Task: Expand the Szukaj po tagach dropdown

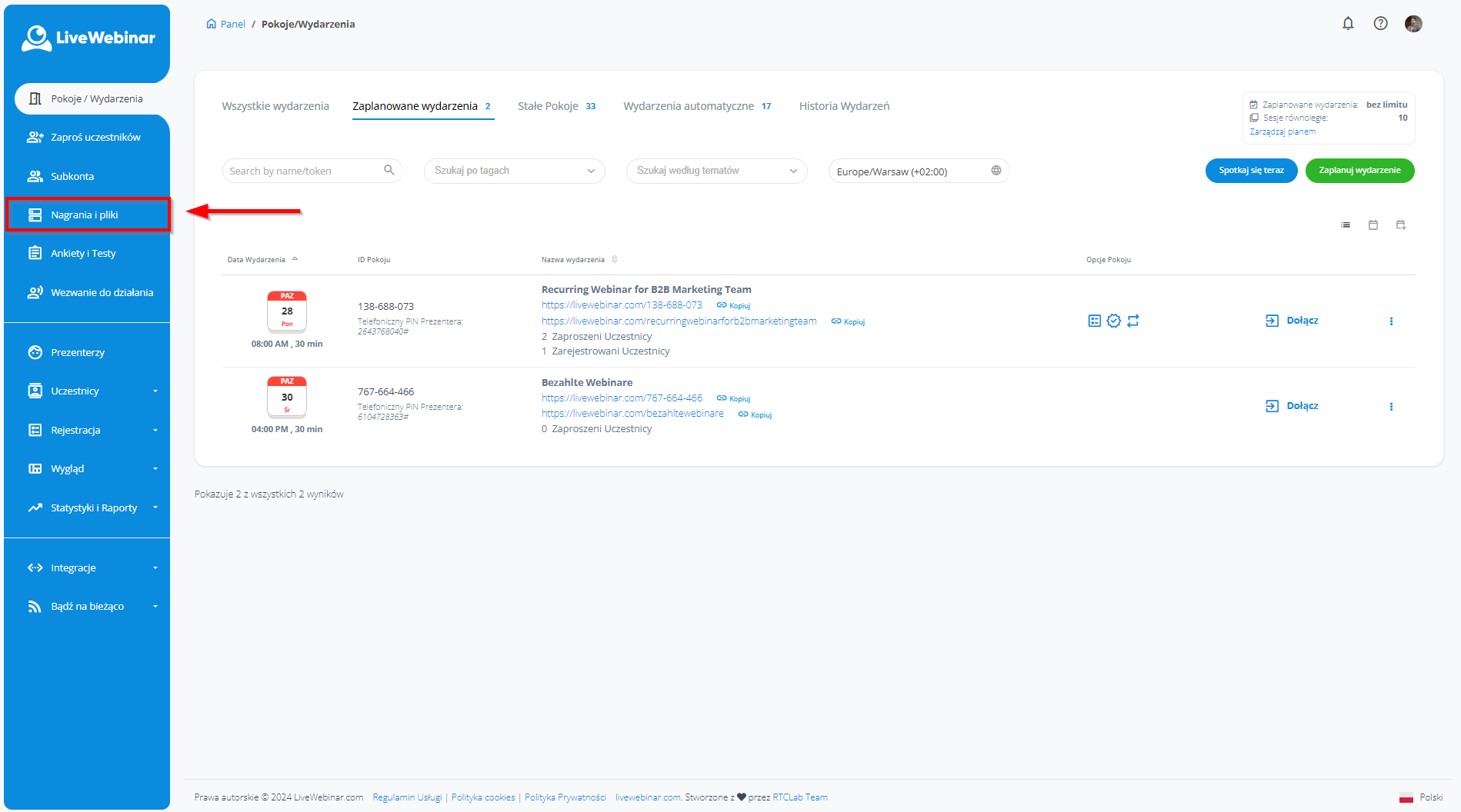Action: (514, 171)
